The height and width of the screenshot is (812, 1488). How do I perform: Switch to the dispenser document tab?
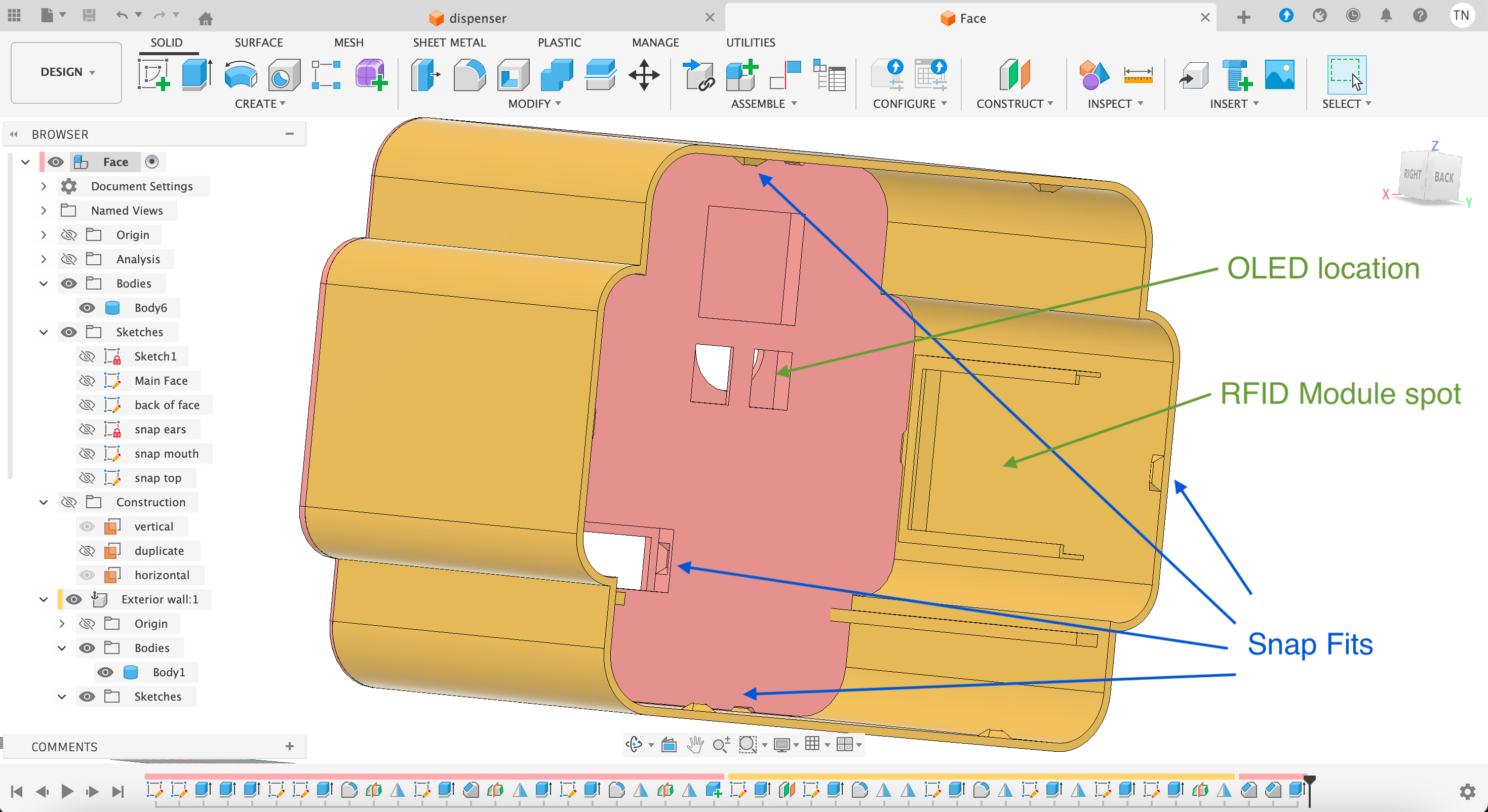tap(477, 18)
